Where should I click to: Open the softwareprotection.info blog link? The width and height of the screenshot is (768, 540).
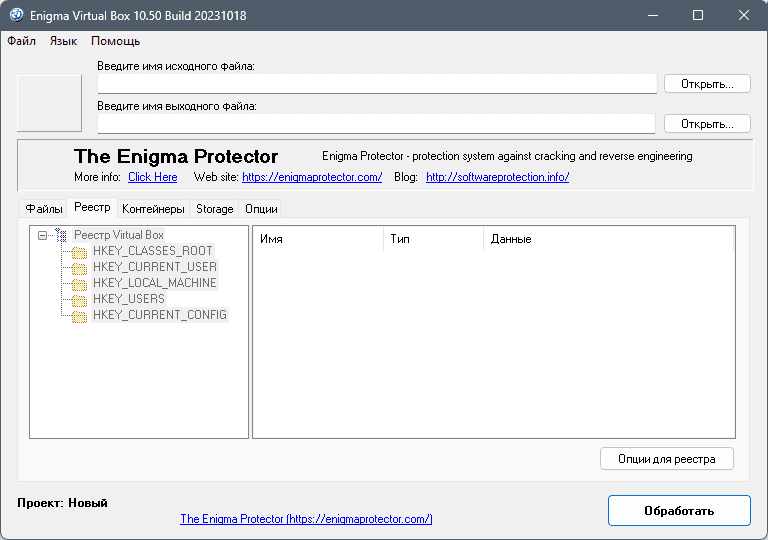(x=498, y=177)
